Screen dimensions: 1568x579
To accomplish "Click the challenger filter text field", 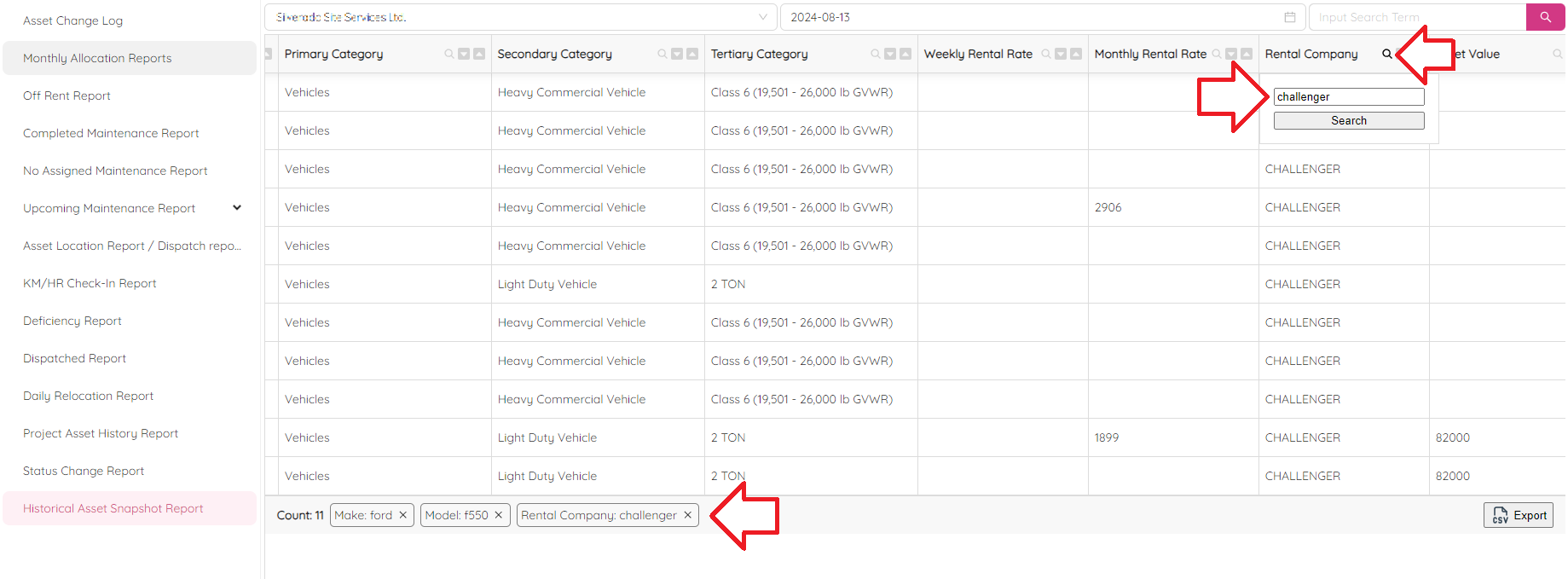I will pos(1349,97).
